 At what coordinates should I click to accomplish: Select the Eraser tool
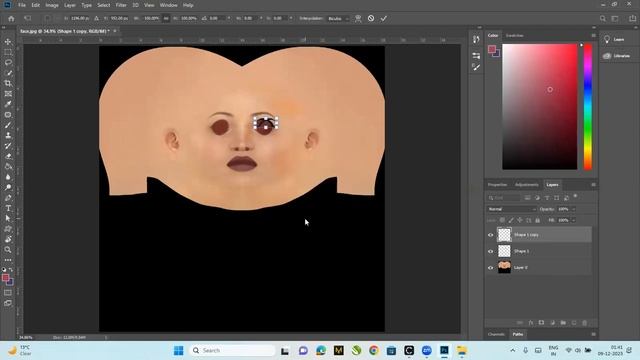tap(8, 156)
